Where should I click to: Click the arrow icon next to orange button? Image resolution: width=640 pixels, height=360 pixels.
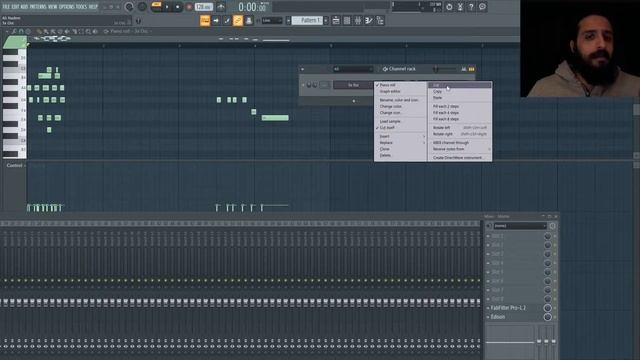click(216, 20)
